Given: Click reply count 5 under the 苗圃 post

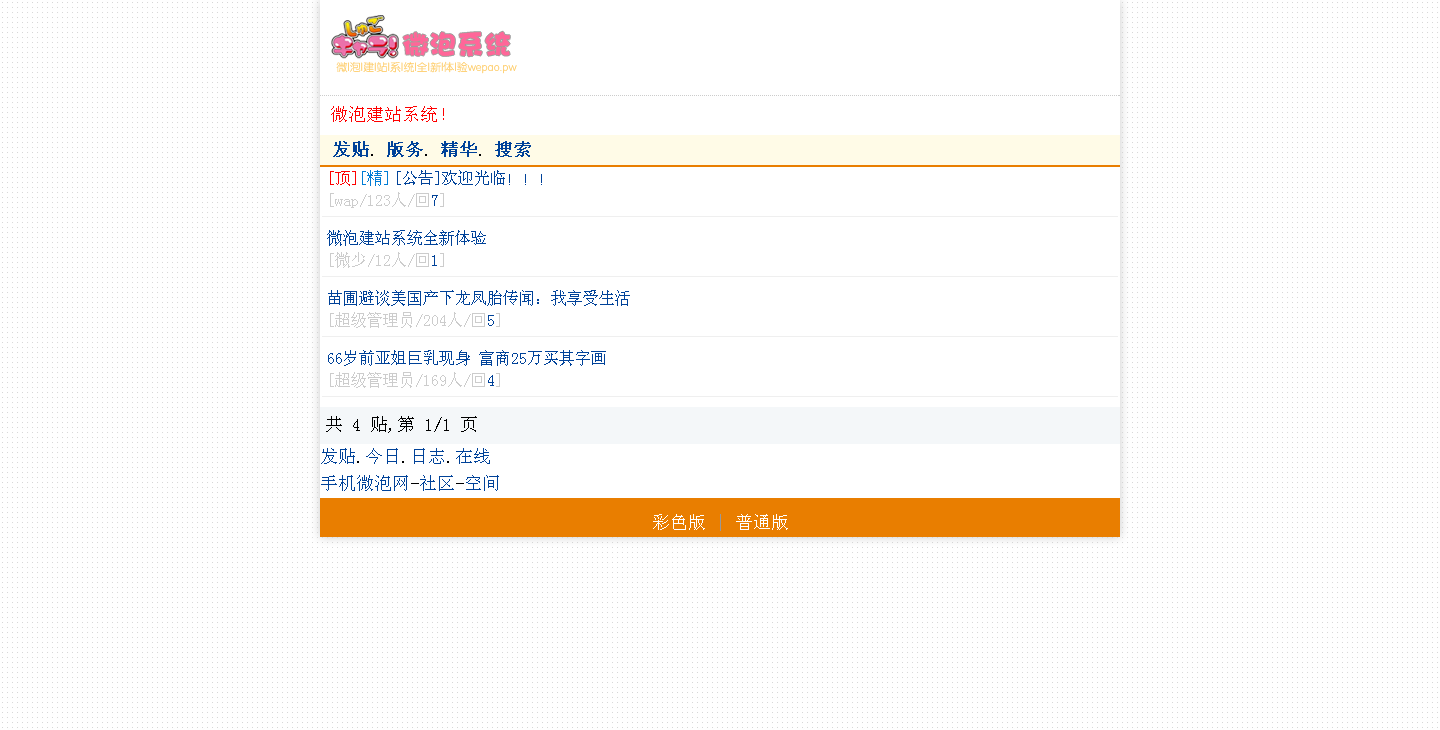Looking at the screenshot, I should coord(491,321).
